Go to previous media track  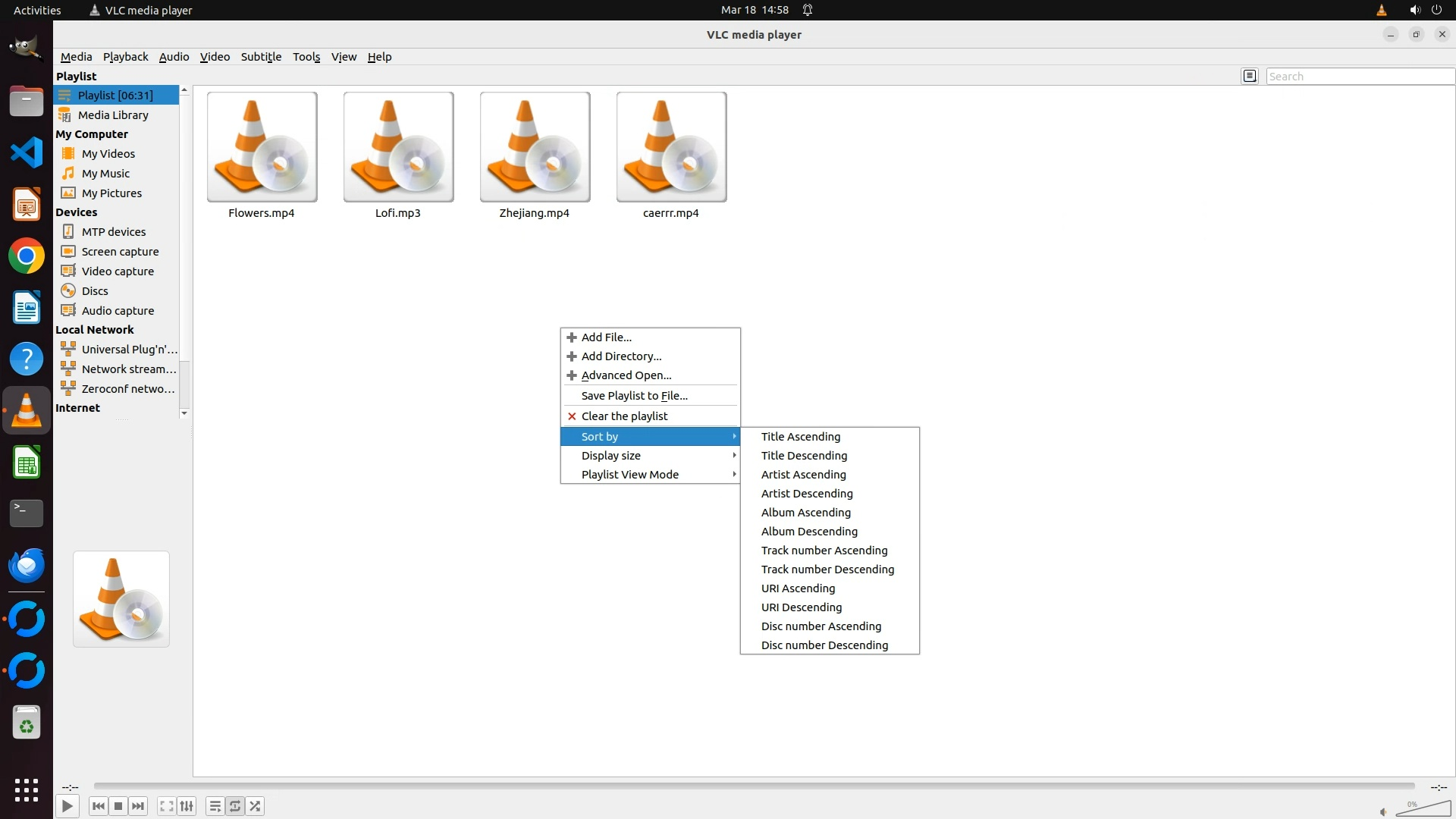tap(98, 806)
